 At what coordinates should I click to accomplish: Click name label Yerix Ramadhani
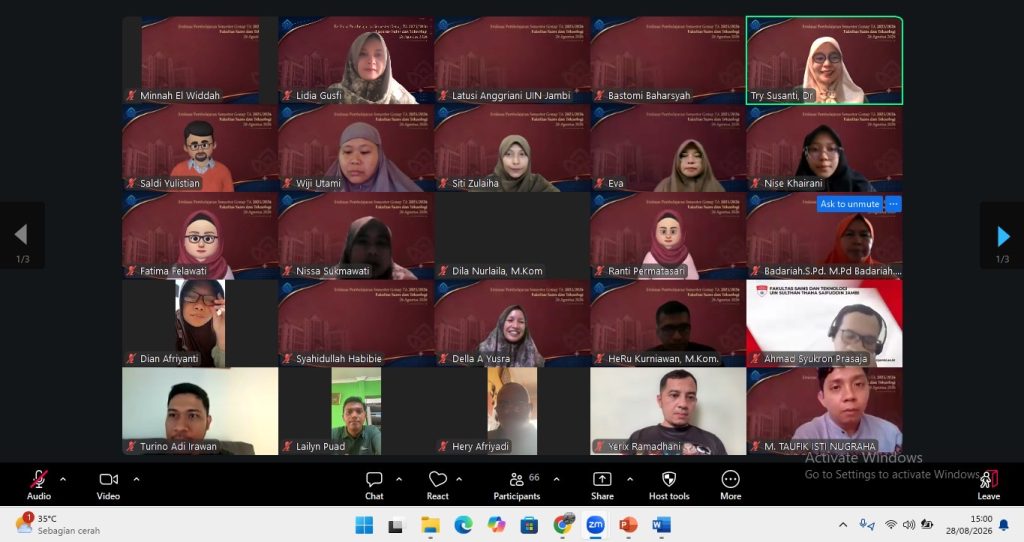pyautogui.click(x=644, y=447)
